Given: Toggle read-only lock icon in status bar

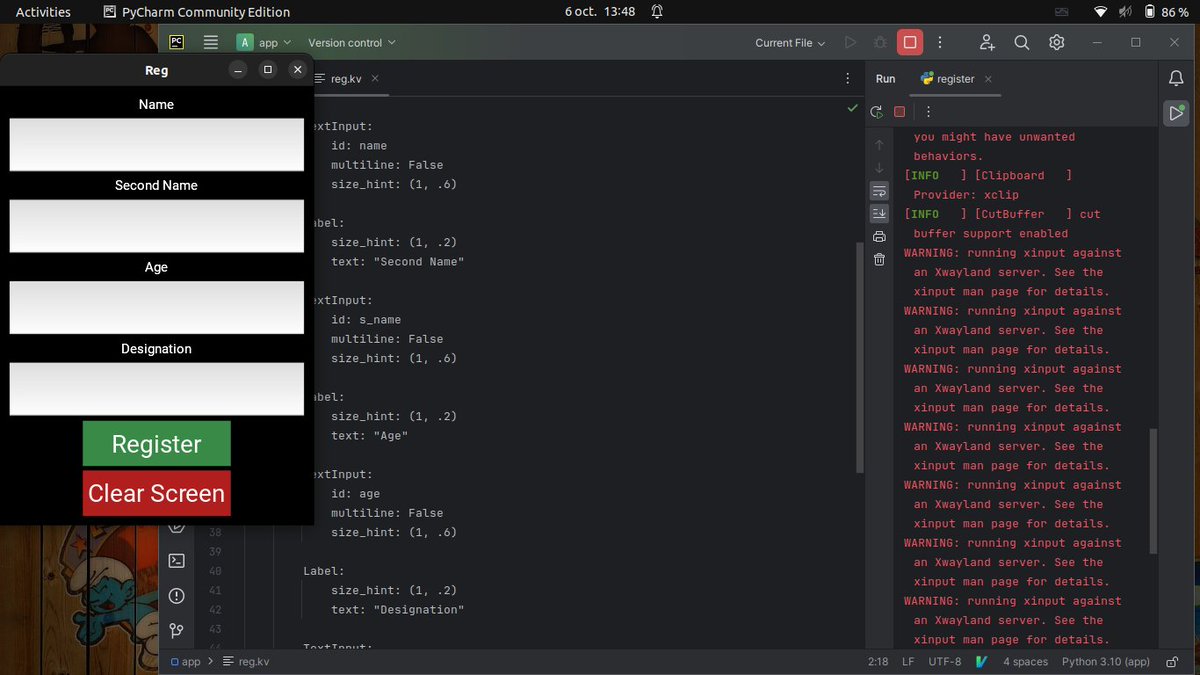Looking at the screenshot, I should [x=1171, y=662].
